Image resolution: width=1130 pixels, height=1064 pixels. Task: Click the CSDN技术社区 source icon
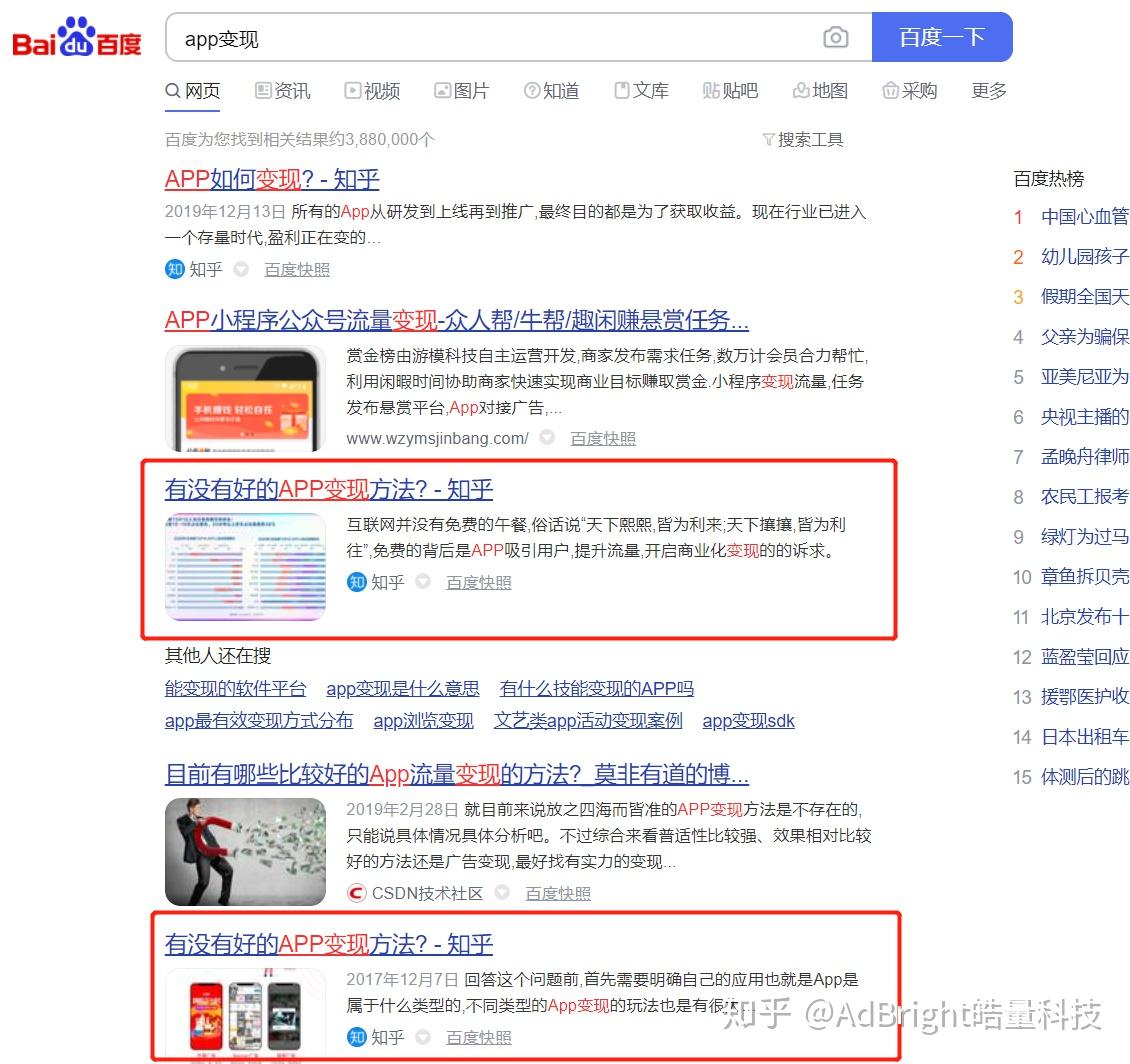coord(356,893)
